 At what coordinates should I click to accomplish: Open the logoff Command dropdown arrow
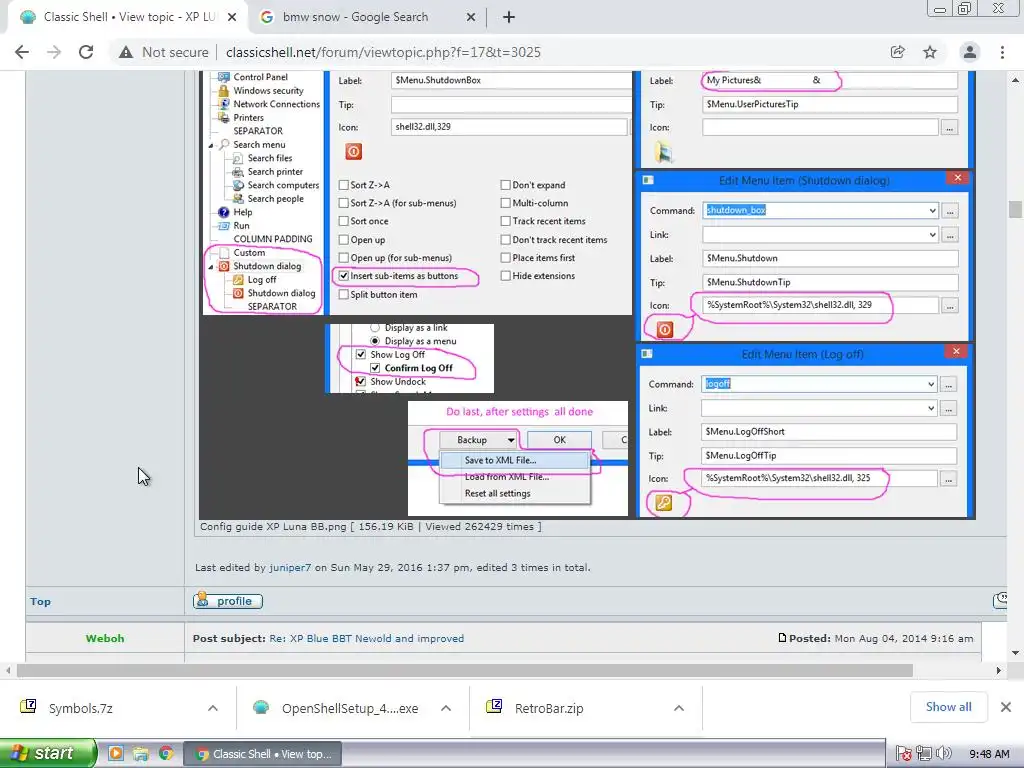point(931,384)
